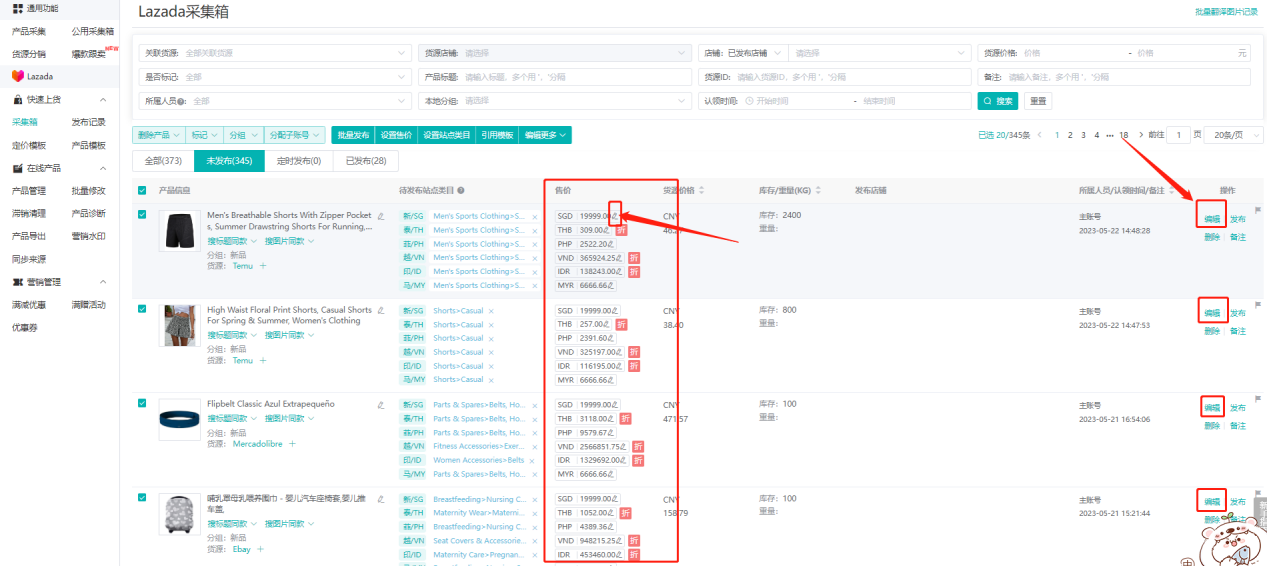Uncheck the Flipbelt Classic row checkbox
This screenshot has width=1267, height=566.
click(142, 403)
